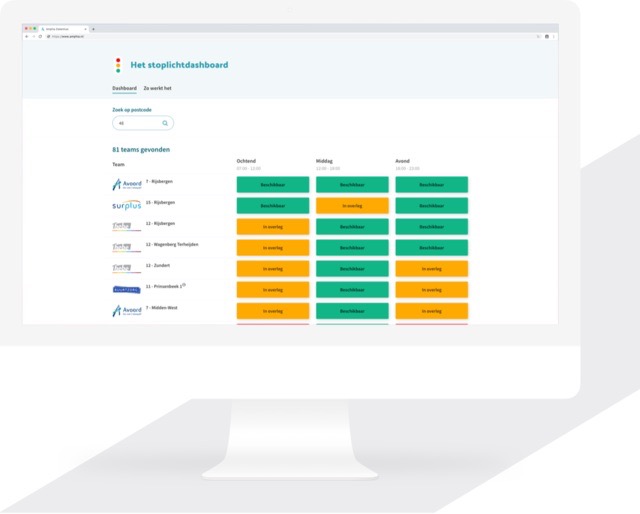Click Ochtend In overleg for Wagenberg Terheijden
640x514 pixels.
click(x=273, y=248)
